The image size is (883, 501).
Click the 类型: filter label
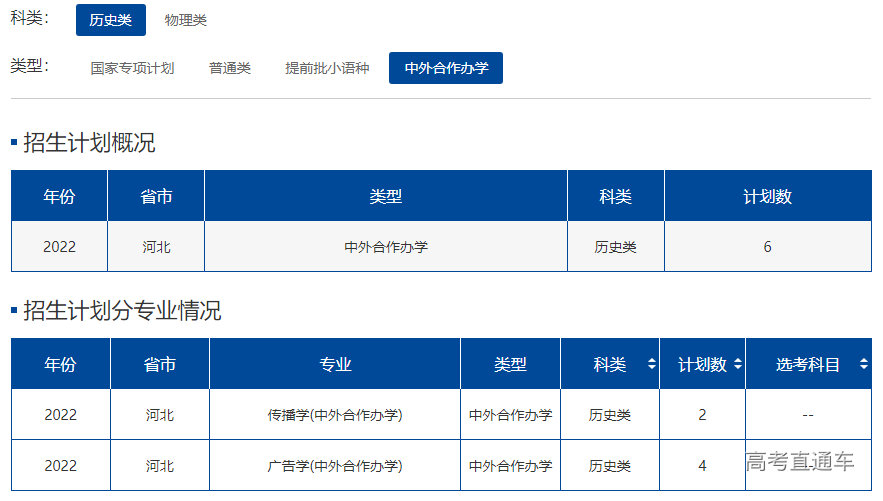pos(30,66)
